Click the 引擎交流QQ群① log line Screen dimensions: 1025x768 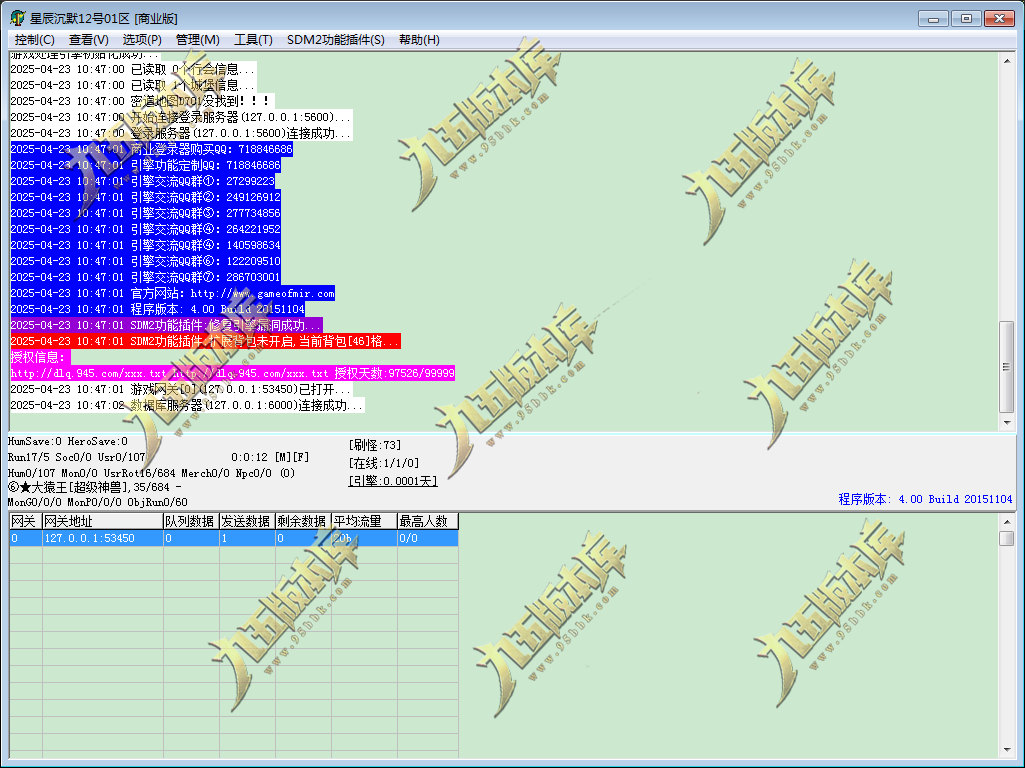pos(143,181)
